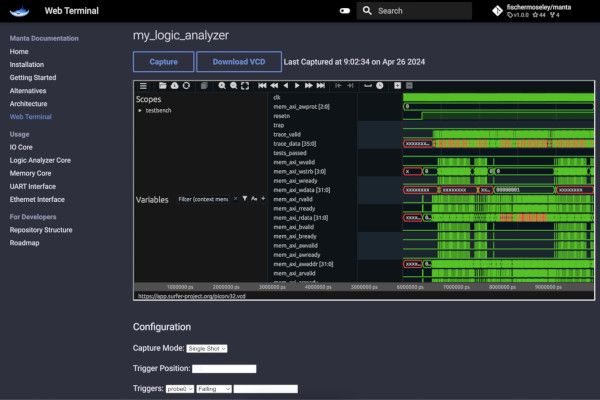This screenshot has width=600, height=400.
Task: Click the Trigger Position input field
Action: click(x=224, y=368)
